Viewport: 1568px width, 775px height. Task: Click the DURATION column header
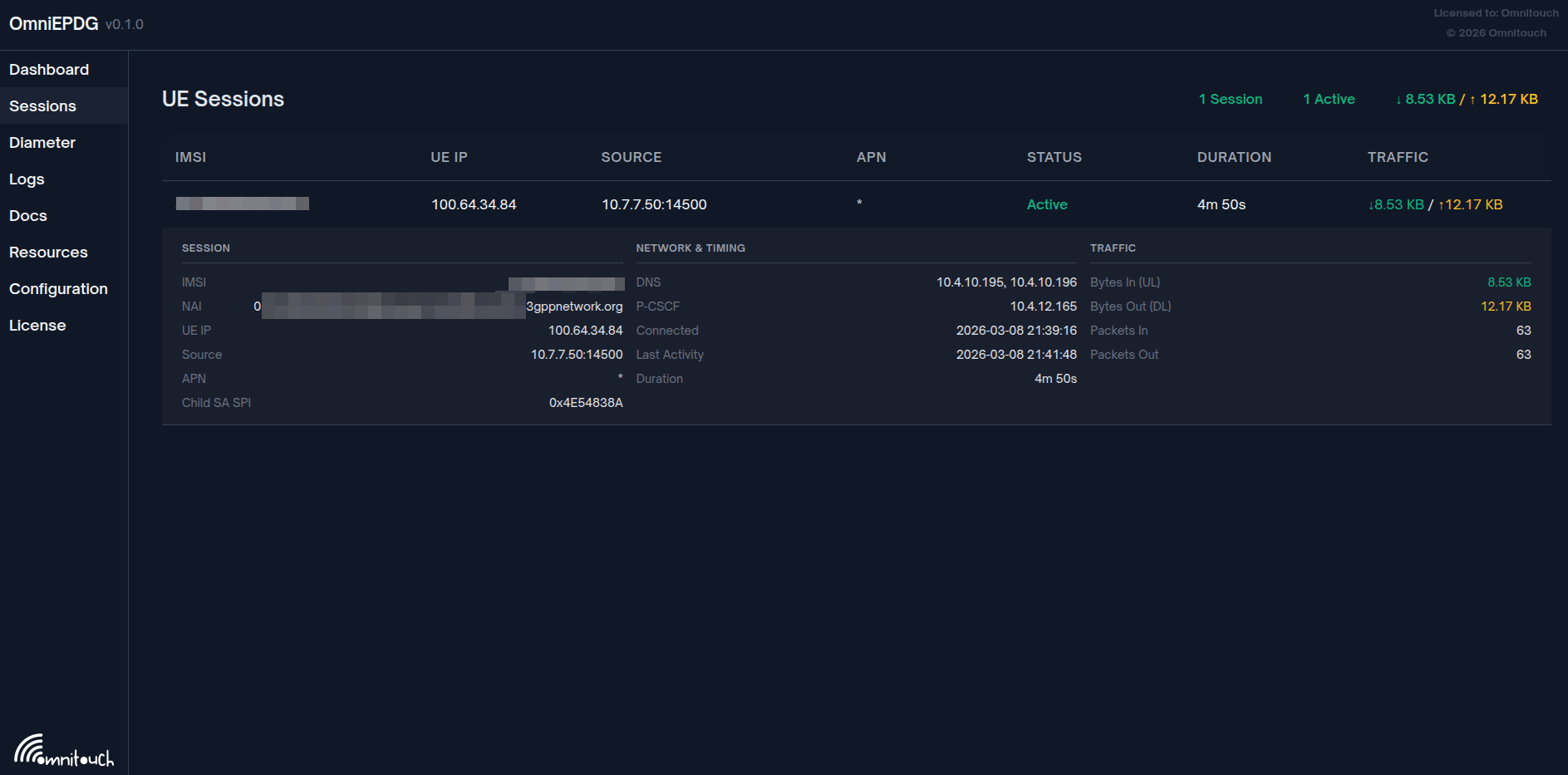click(1234, 157)
